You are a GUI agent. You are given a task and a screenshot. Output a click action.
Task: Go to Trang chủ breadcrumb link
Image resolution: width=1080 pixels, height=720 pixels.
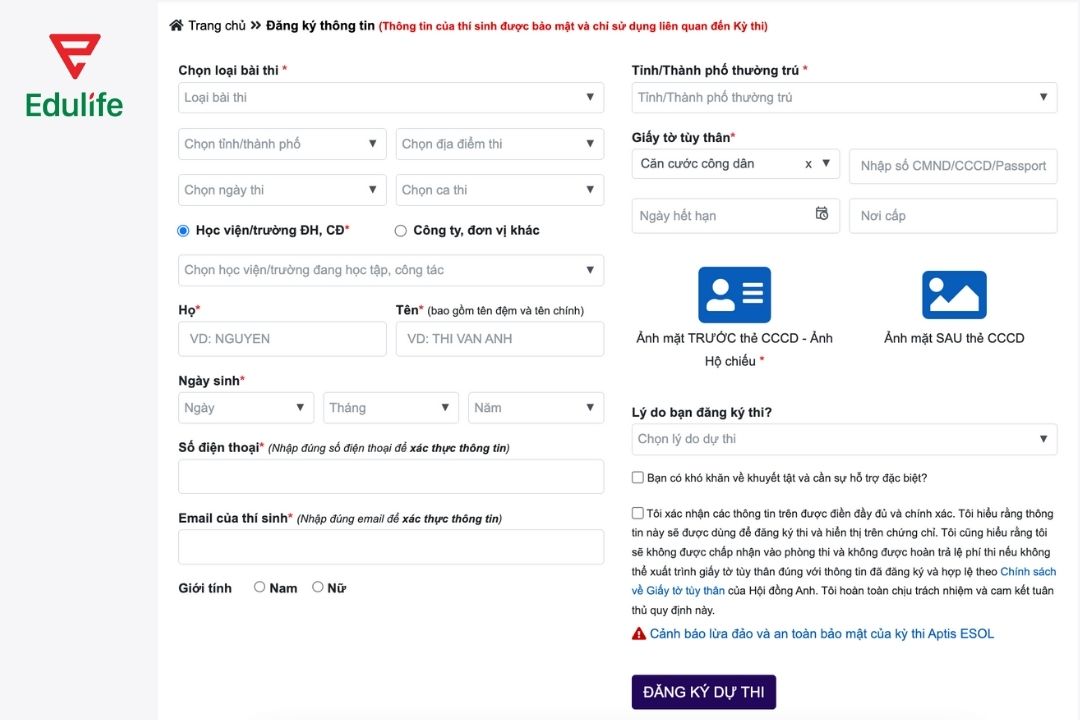pyautogui.click(x=217, y=26)
